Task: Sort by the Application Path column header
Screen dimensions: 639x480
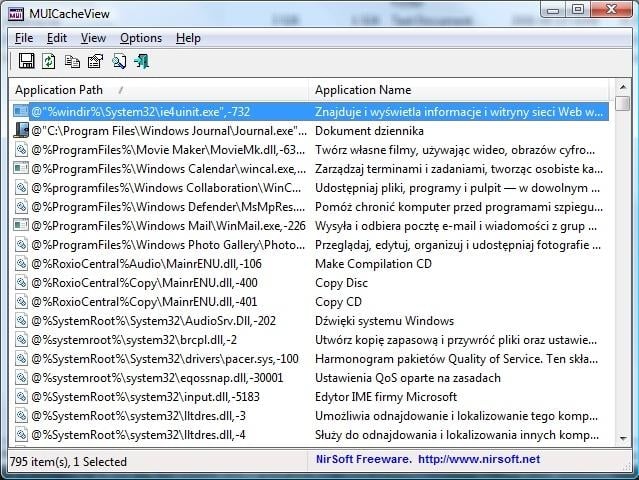Action: point(159,90)
